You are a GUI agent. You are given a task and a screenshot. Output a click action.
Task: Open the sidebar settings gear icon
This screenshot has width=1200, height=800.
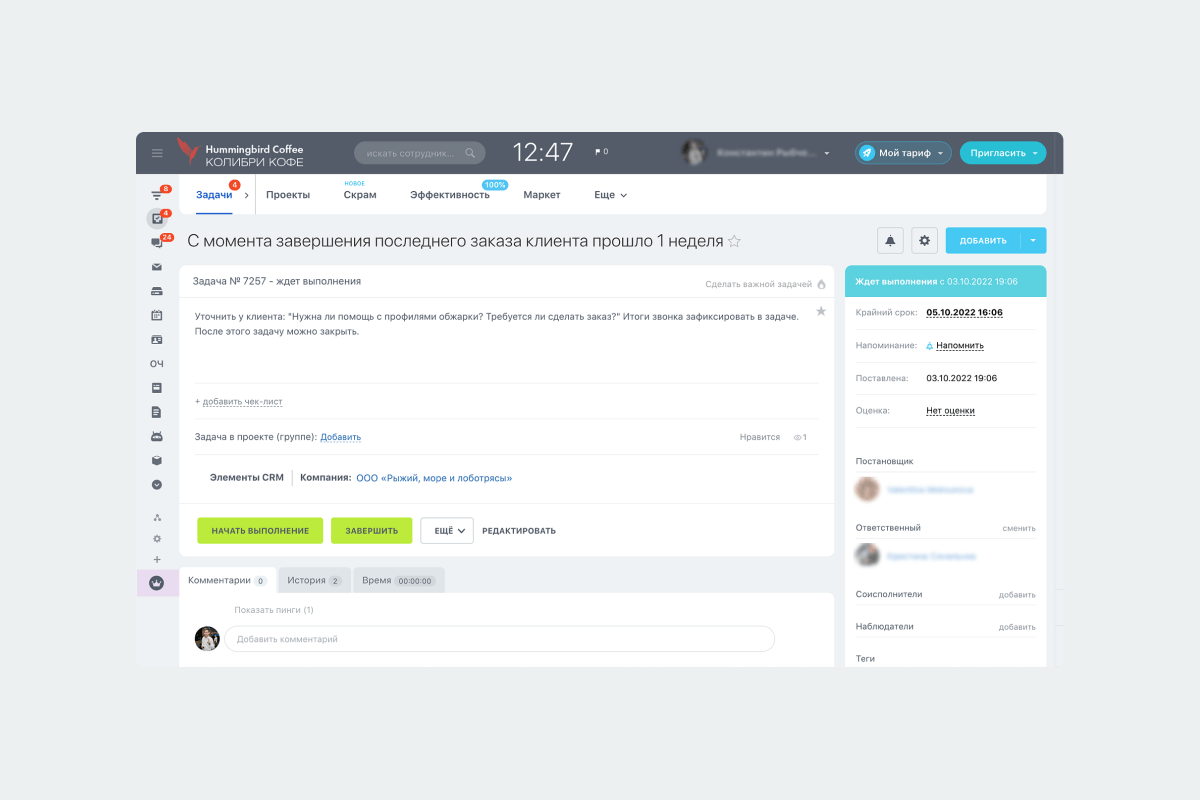pyautogui.click(x=157, y=538)
